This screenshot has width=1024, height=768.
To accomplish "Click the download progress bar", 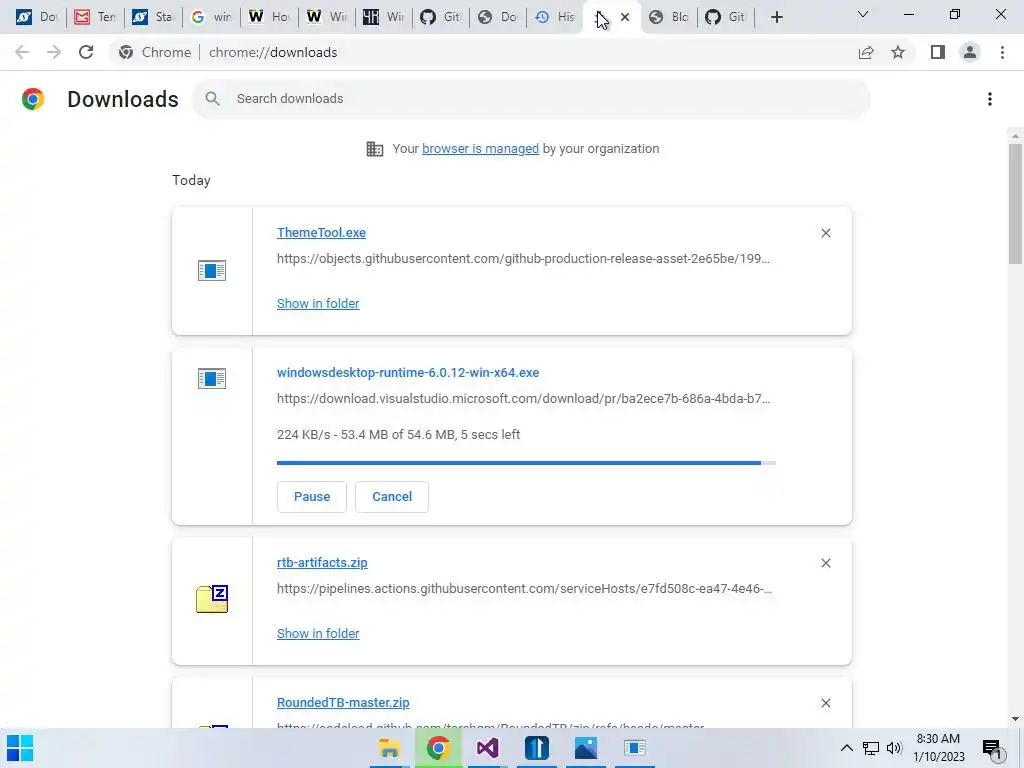I will (526, 463).
